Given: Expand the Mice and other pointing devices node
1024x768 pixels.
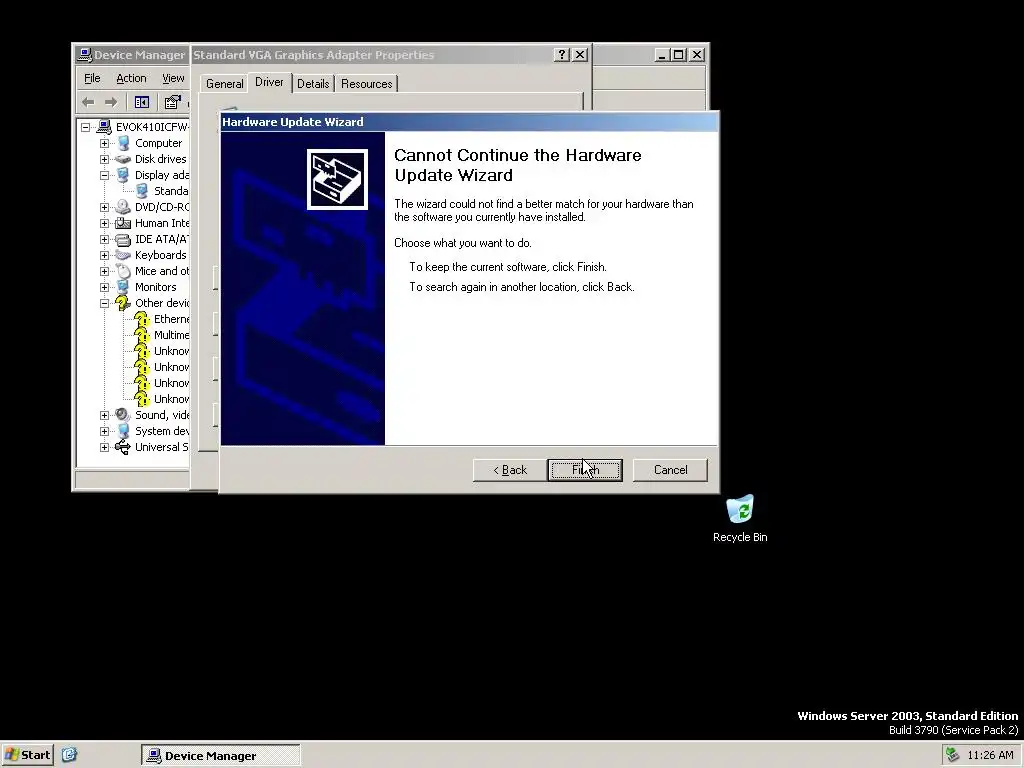Looking at the screenshot, I should pyautogui.click(x=104, y=271).
